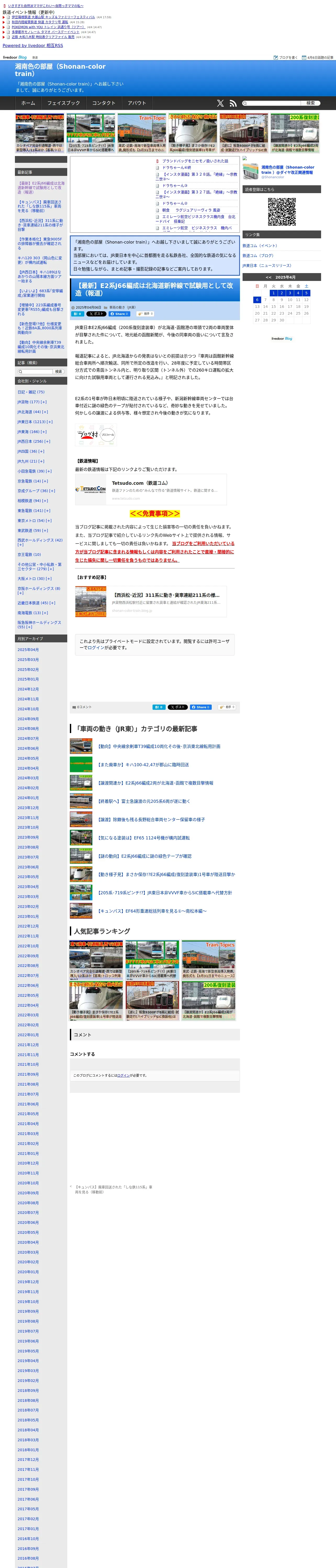This screenshot has width=336, height=1568.
Task: Expand the JR四国 (36) category
Action: coord(41,451)
